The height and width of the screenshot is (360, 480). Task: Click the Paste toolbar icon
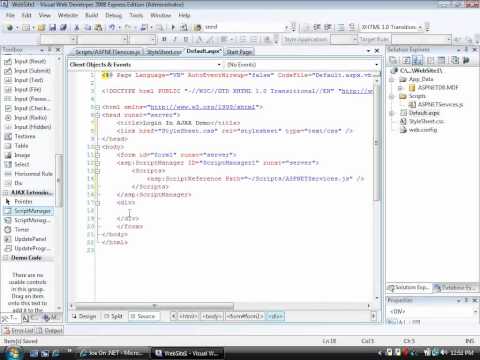point(98,28)
